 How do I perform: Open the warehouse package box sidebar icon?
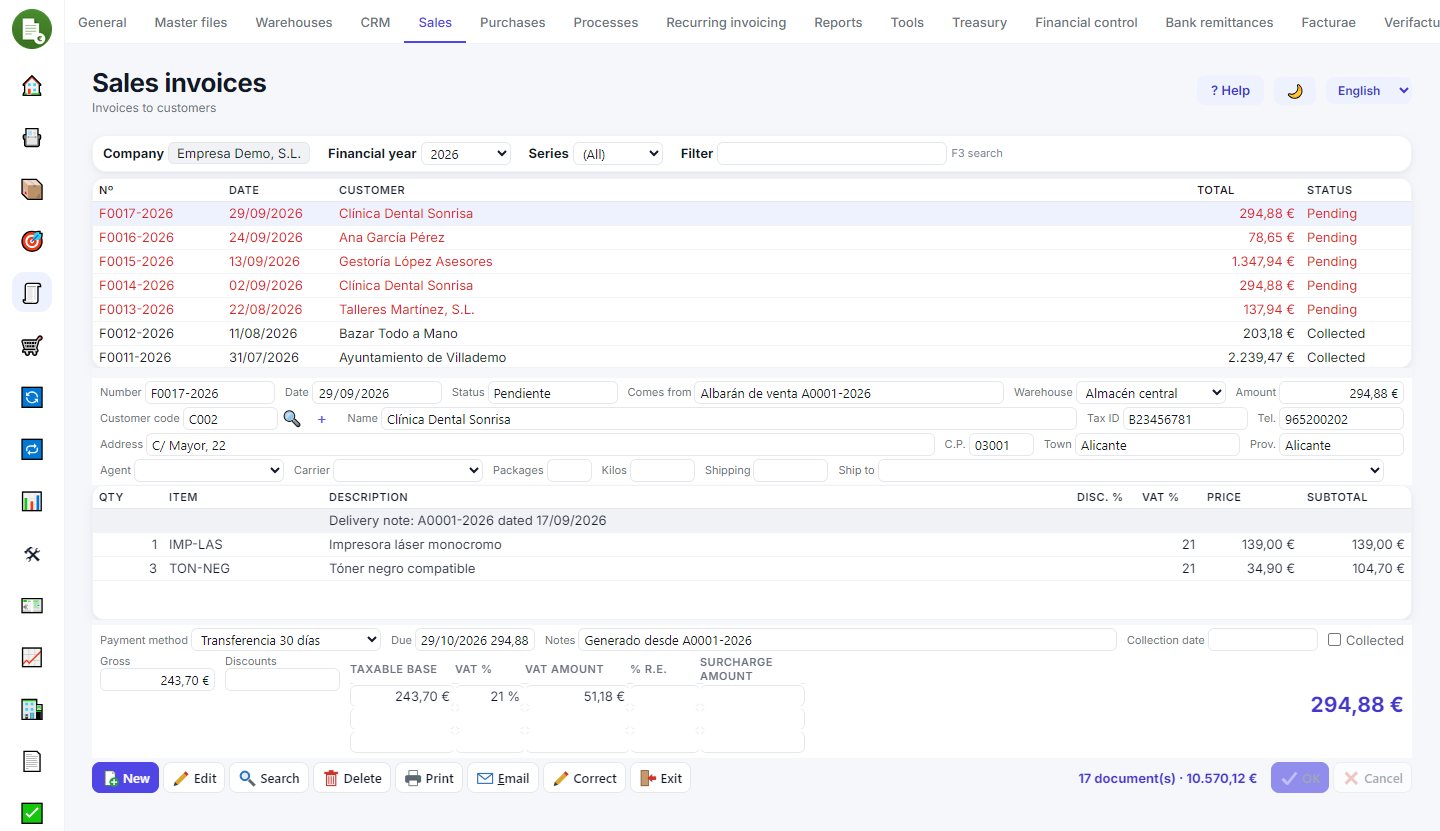pos(32,189)
